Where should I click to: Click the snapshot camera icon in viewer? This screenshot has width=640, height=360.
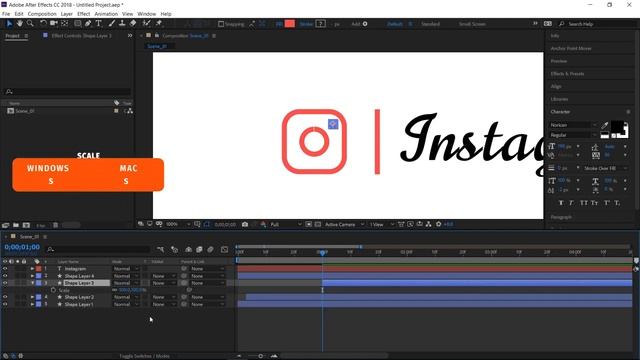coord(245,224)
